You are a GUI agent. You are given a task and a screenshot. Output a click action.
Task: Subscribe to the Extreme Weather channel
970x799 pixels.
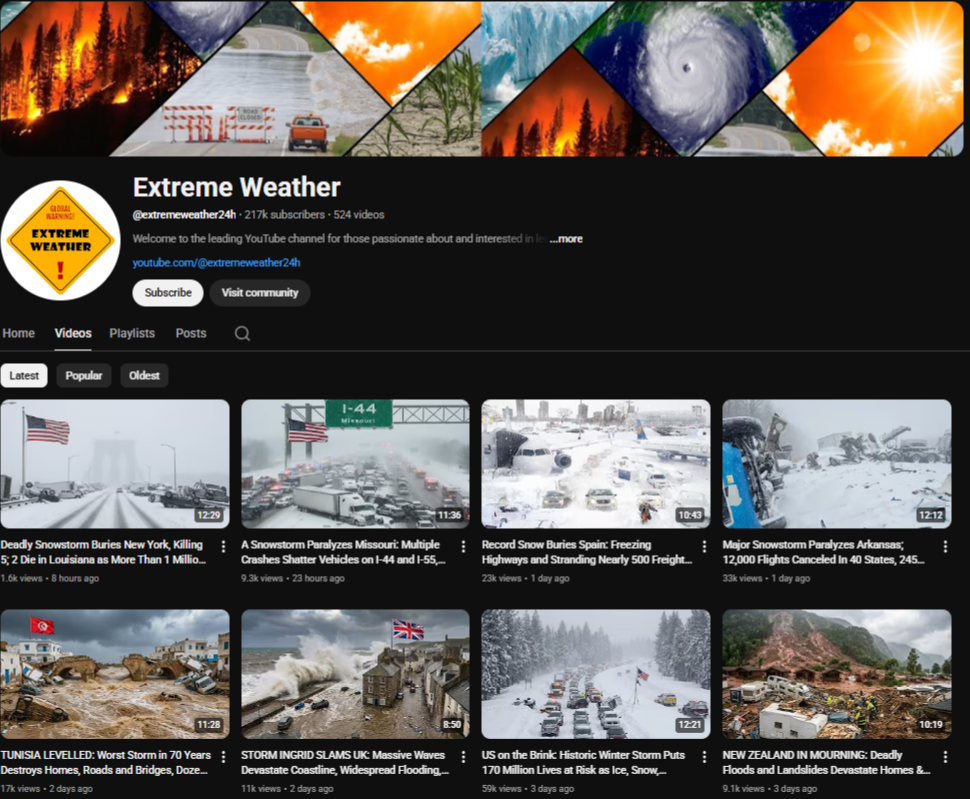click(168, 293)
